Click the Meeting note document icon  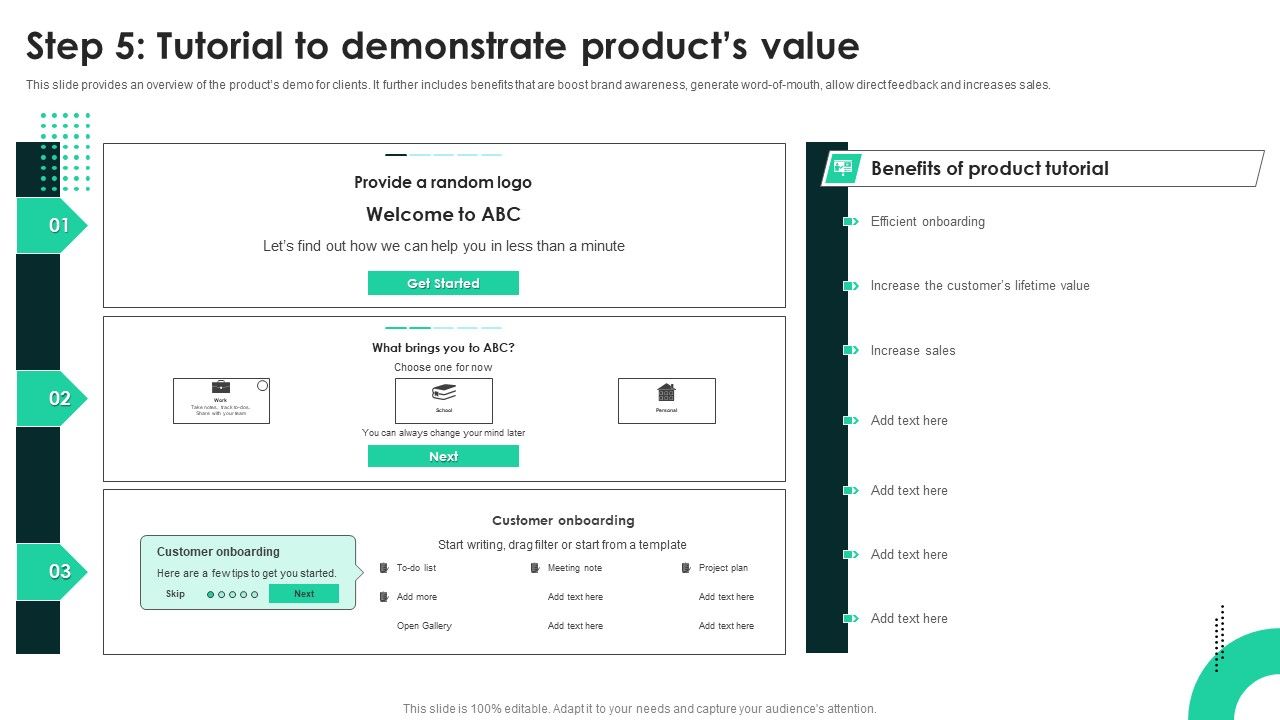[x=535, y=568]
